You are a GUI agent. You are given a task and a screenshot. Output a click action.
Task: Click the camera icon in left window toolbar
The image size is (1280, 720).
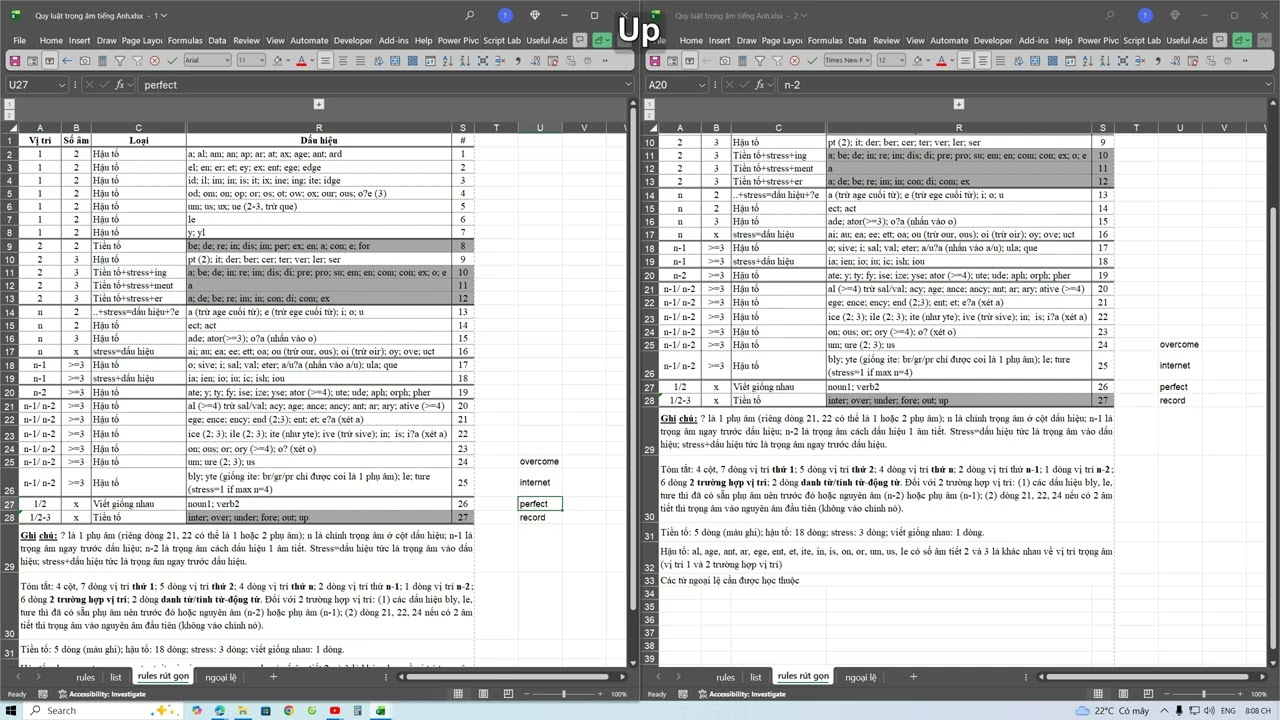(x=85, y=60)
